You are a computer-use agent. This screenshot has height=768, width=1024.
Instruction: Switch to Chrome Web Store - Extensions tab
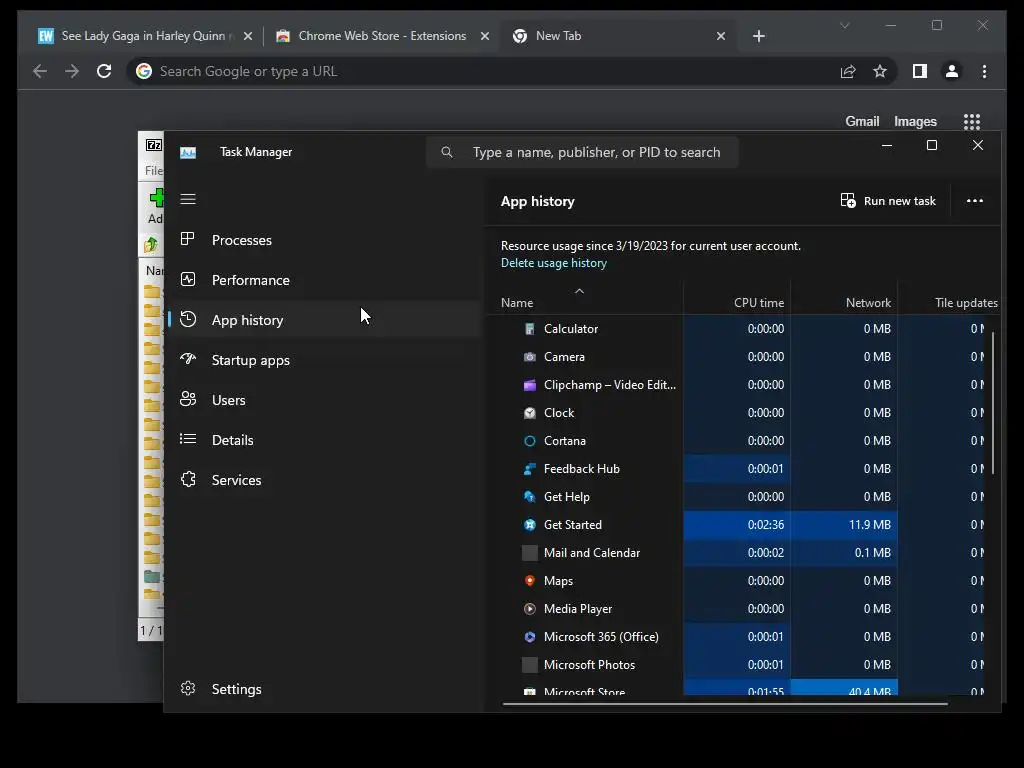point(382,36)
